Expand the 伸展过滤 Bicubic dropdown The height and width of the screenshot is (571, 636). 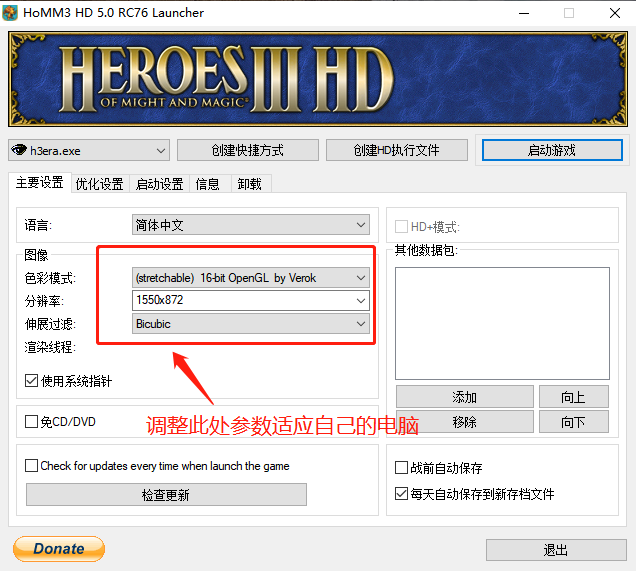251,324
